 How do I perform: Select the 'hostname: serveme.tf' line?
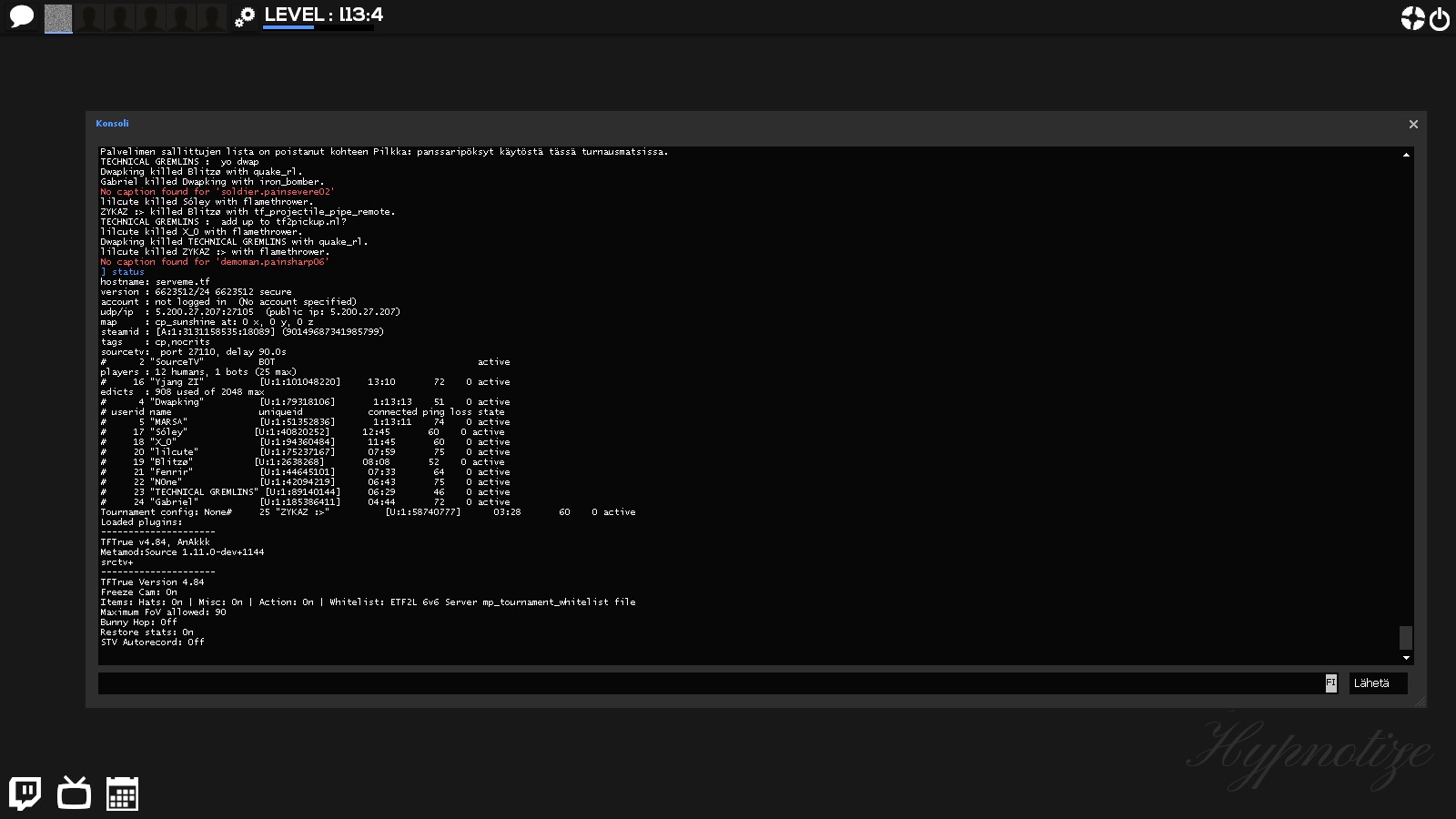click(155, 282)
